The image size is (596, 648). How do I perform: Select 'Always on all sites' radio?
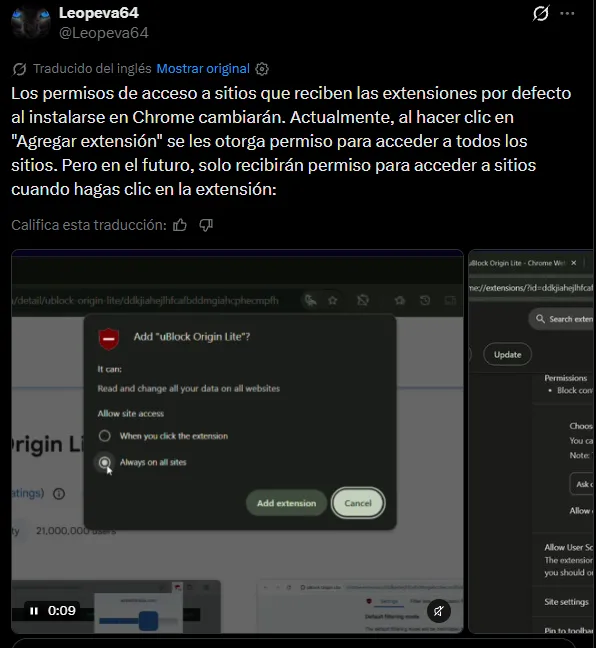105,462
